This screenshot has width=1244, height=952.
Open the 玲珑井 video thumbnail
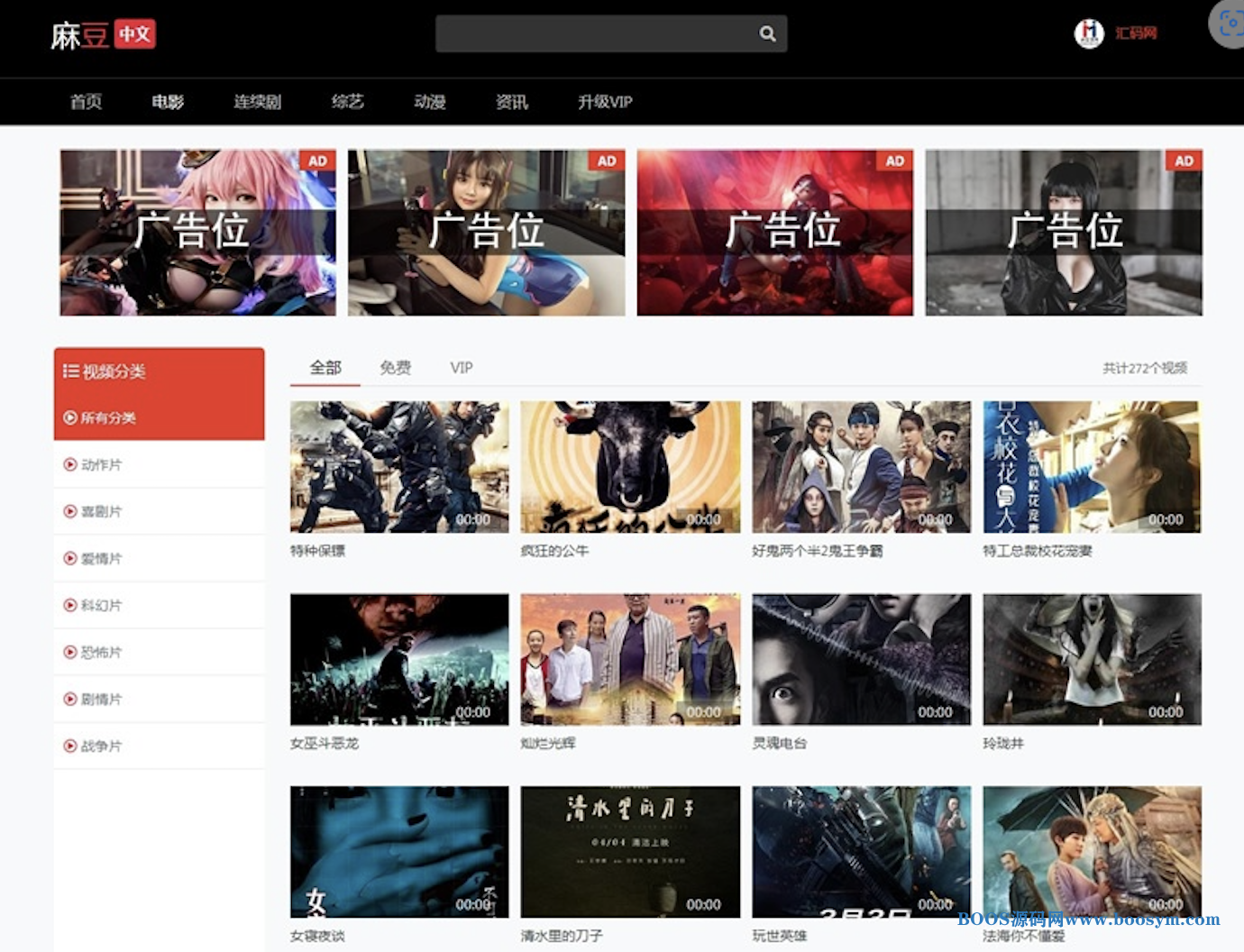(1093, 659)
